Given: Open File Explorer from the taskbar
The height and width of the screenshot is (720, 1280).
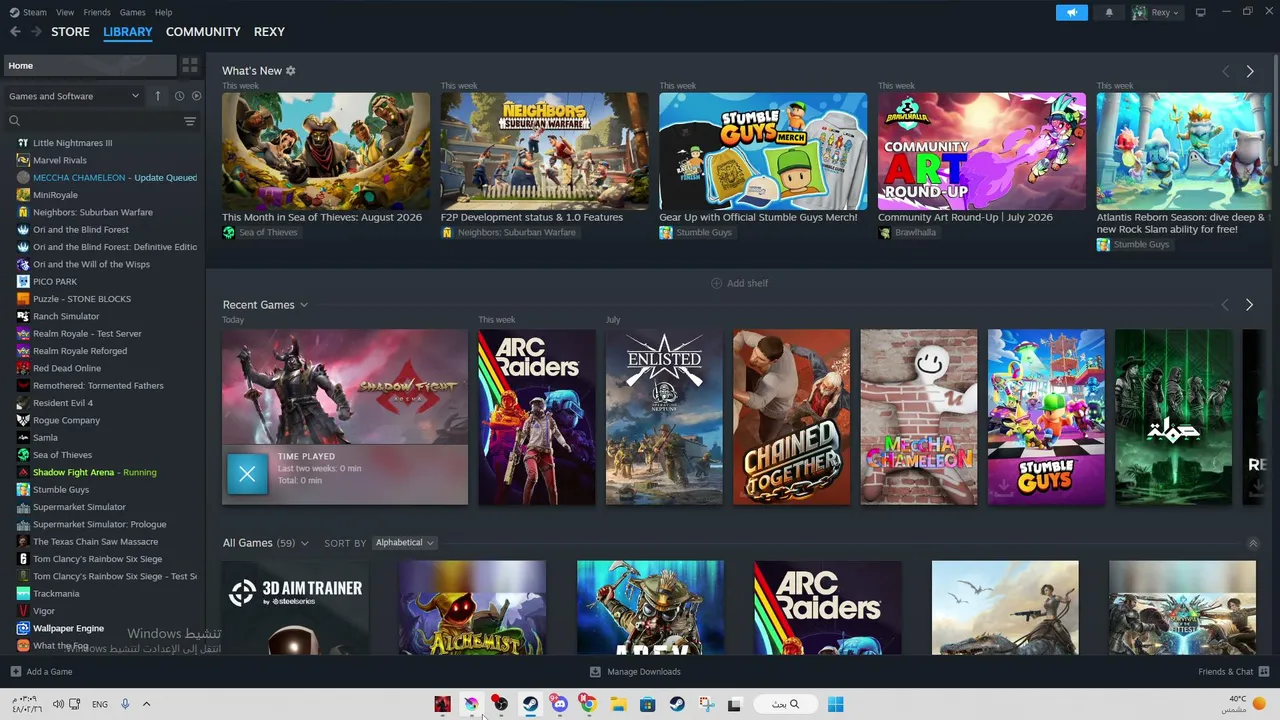Looking at the screenshot, I should [x=618, y=704].
